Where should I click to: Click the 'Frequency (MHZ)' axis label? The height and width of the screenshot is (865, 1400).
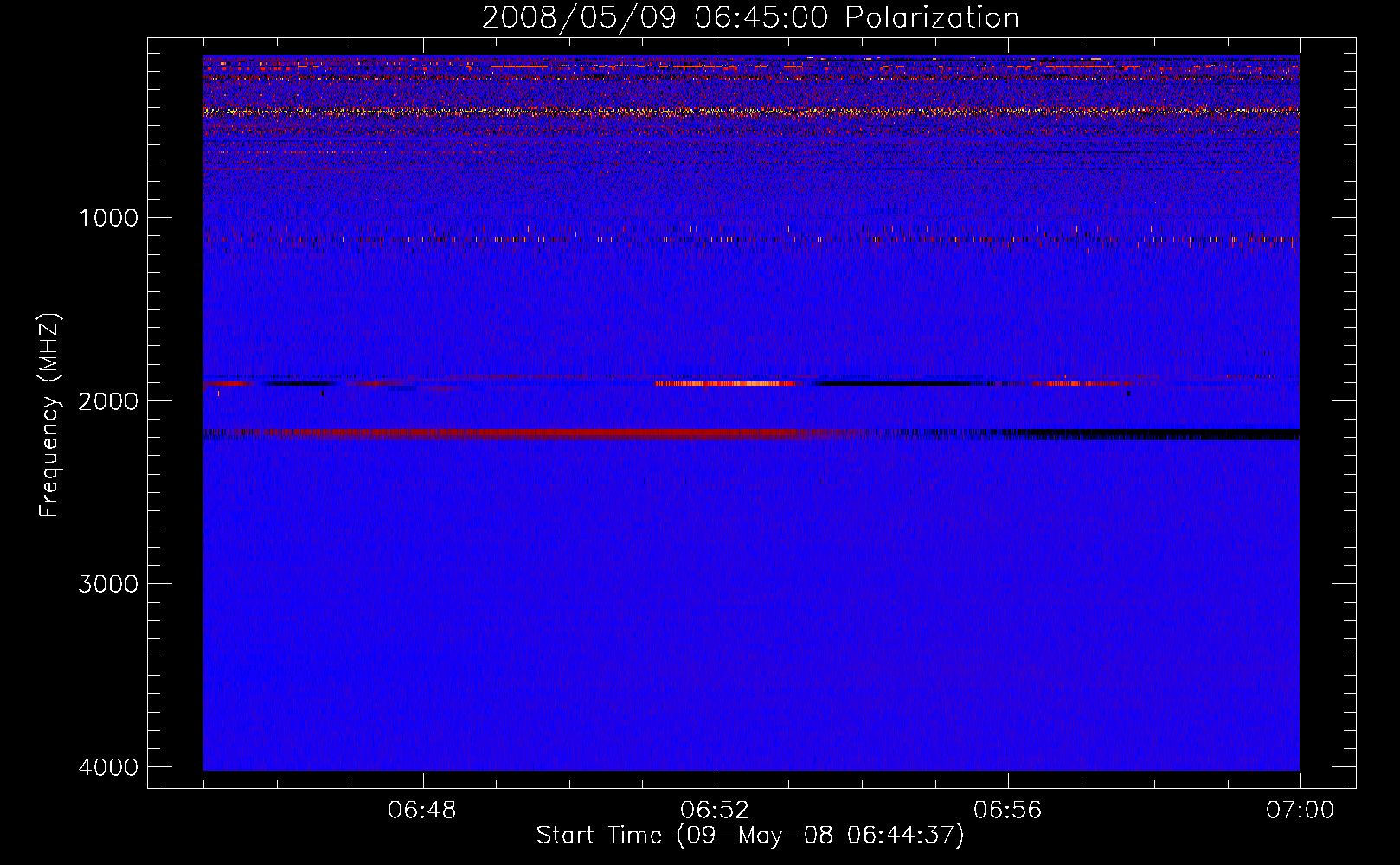(x=49, y=415)
